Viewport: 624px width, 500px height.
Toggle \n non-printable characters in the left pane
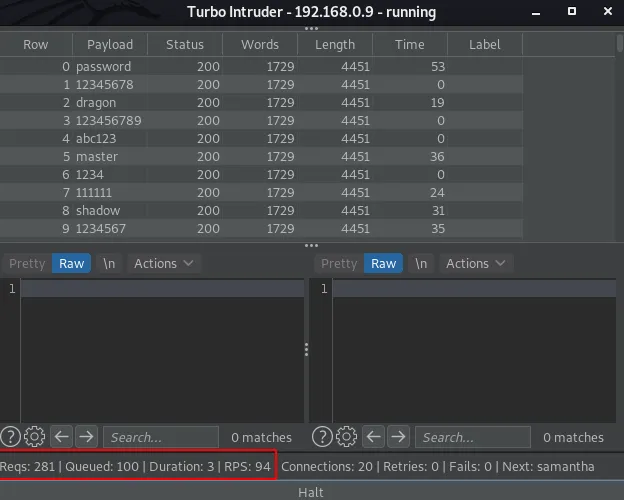(109, 264)
